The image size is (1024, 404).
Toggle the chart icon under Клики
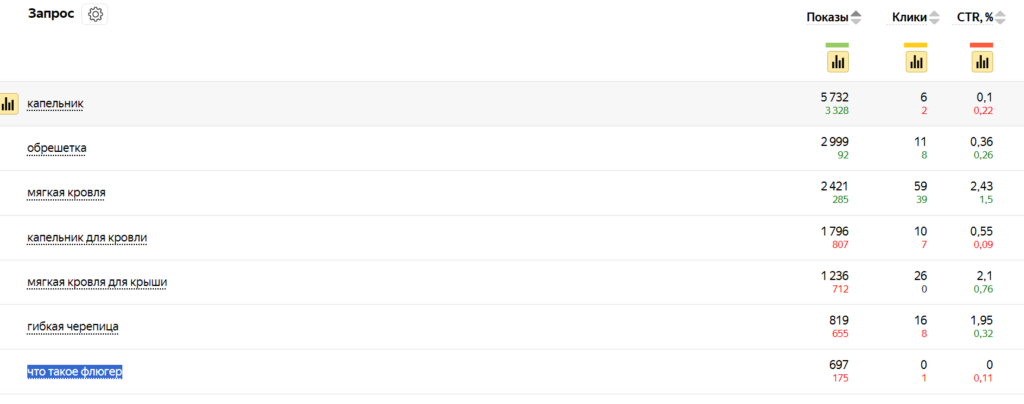916,61
